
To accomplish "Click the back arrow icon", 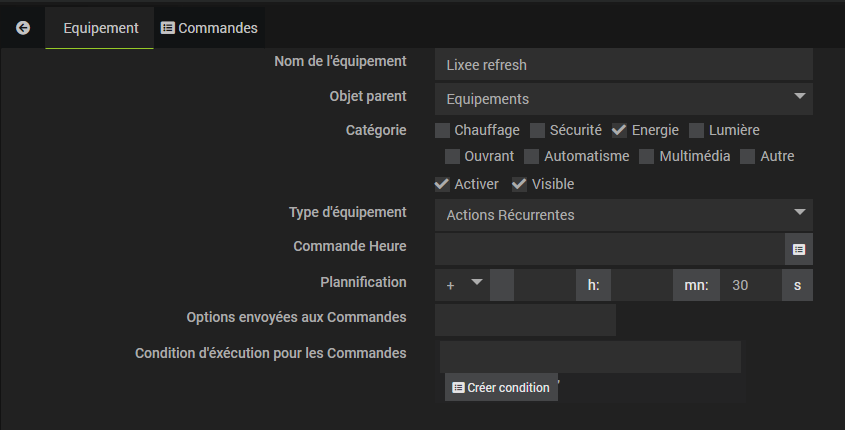I will (x=22, y=28).
